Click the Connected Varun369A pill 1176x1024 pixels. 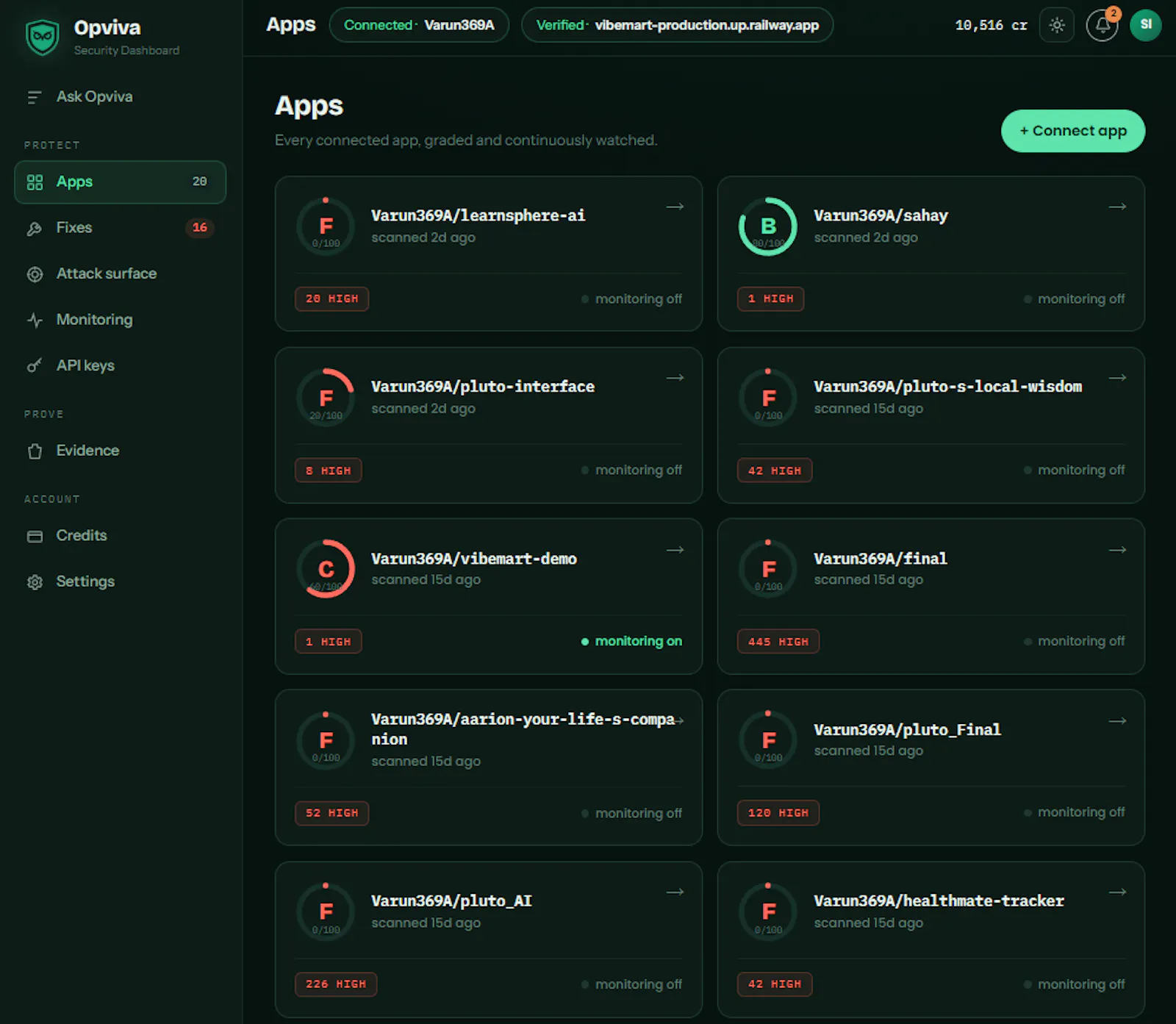pos(419,25)
